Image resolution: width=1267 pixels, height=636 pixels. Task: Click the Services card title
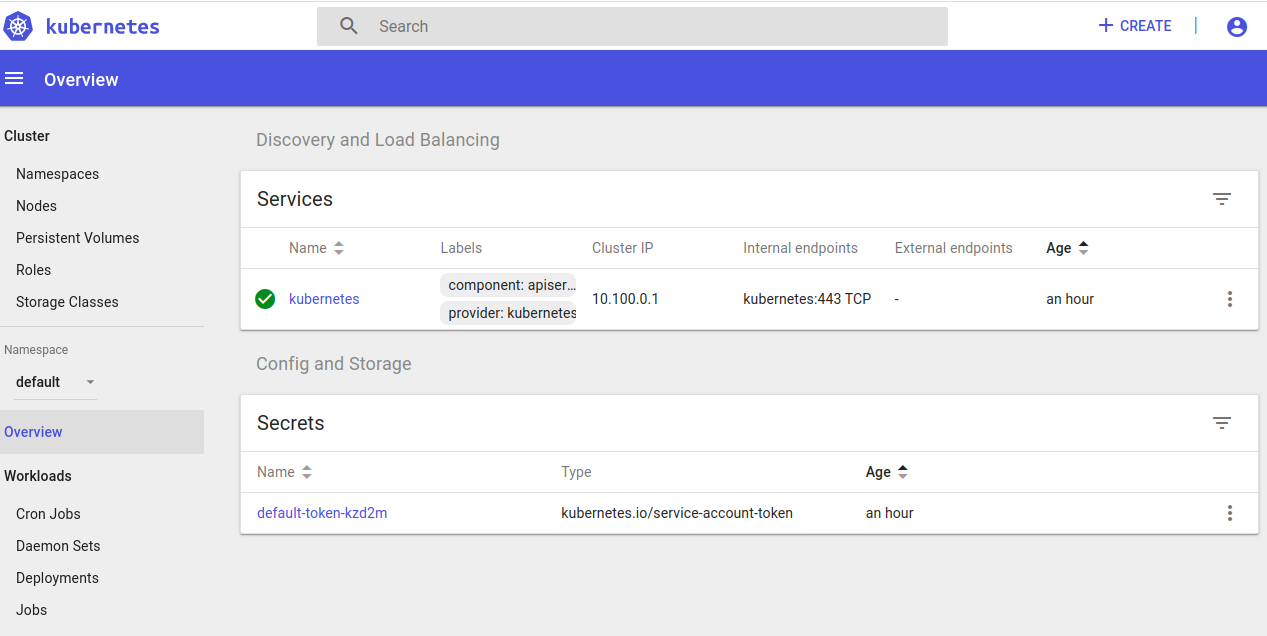click(295, 199)
